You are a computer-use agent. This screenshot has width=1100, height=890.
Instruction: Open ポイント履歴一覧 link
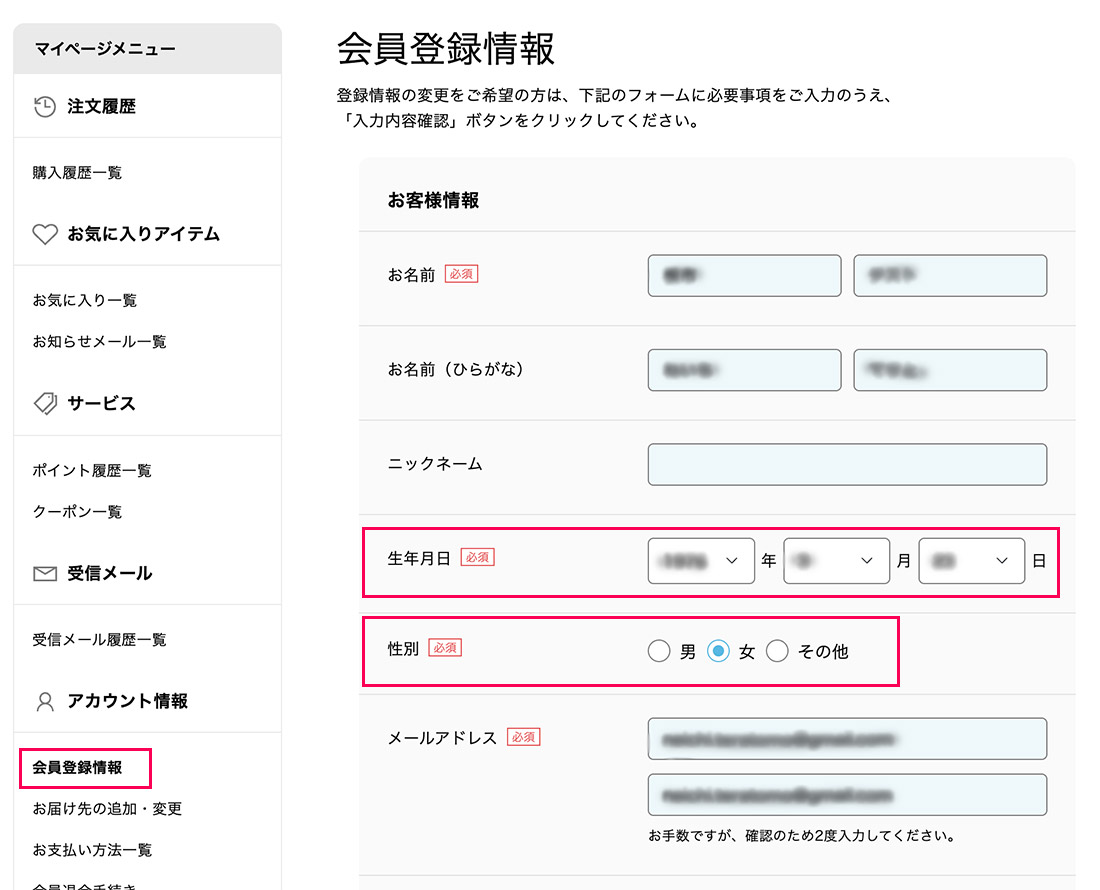(92, 471)
